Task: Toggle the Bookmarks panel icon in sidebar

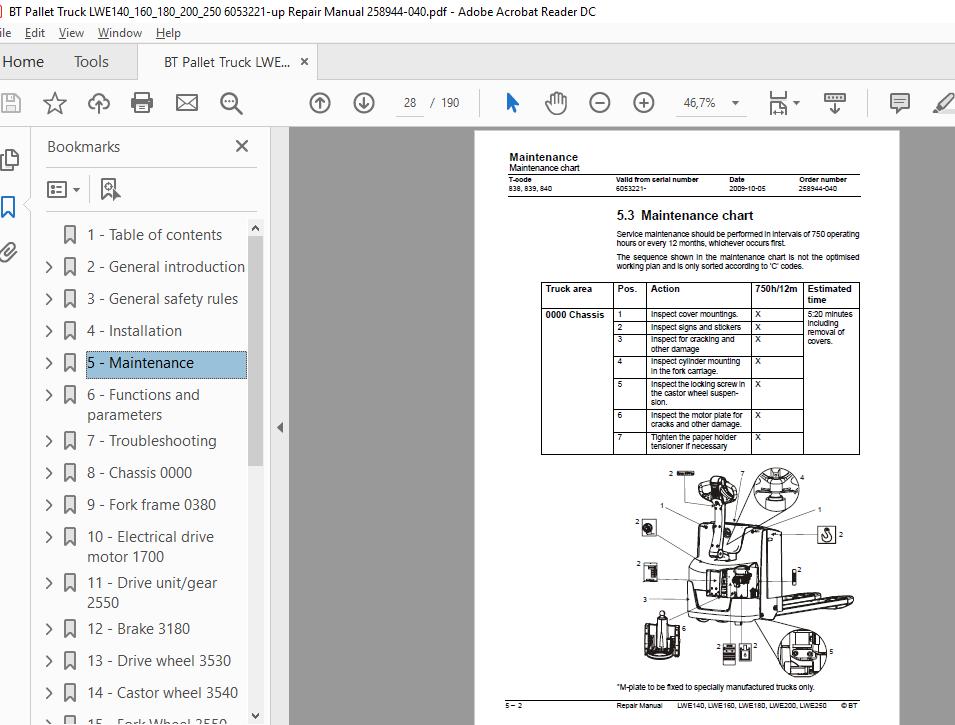Action: pyautogui.click(x=9, y=207)
